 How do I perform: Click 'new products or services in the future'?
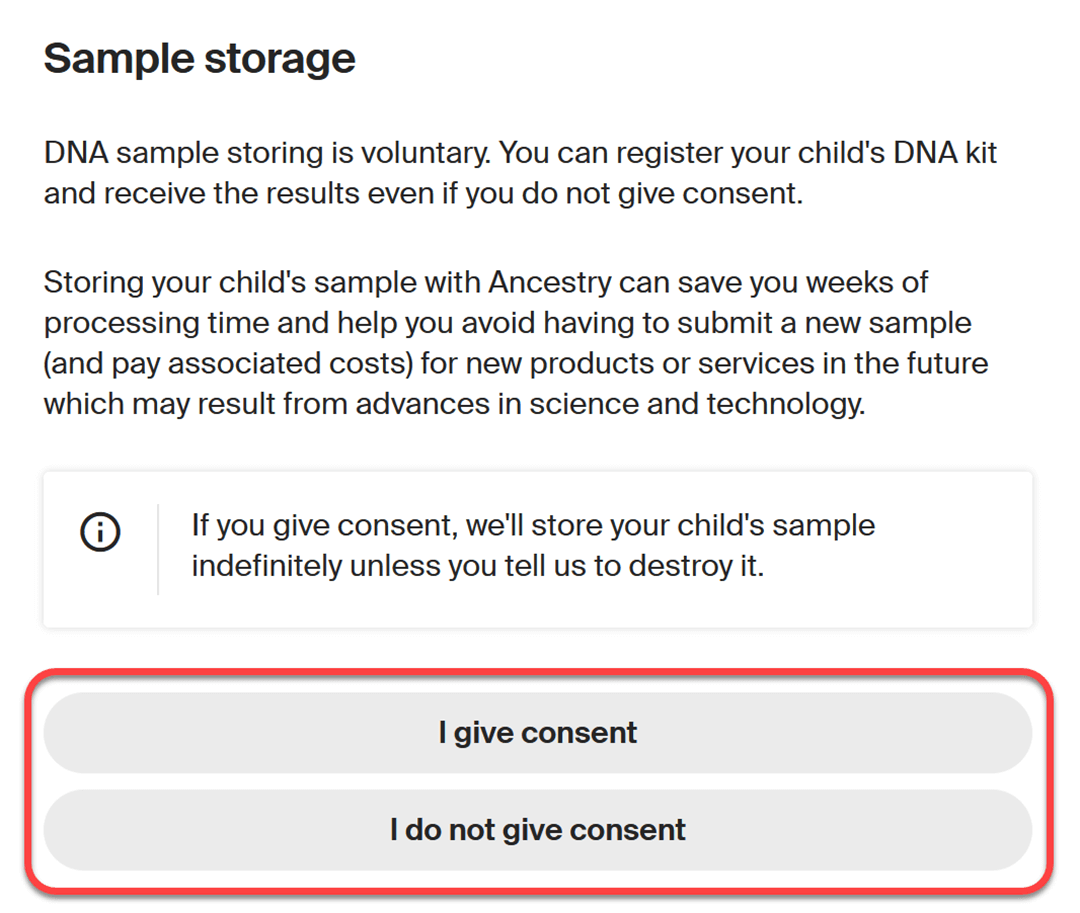758,363
